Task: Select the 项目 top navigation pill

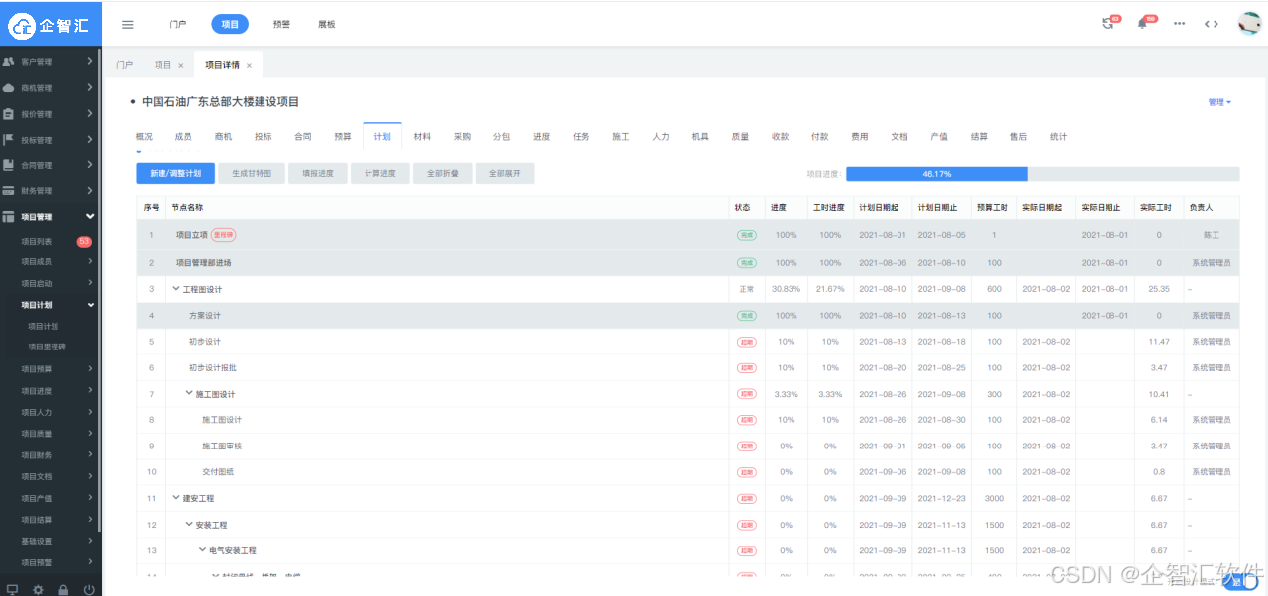Action: (230, 24)
